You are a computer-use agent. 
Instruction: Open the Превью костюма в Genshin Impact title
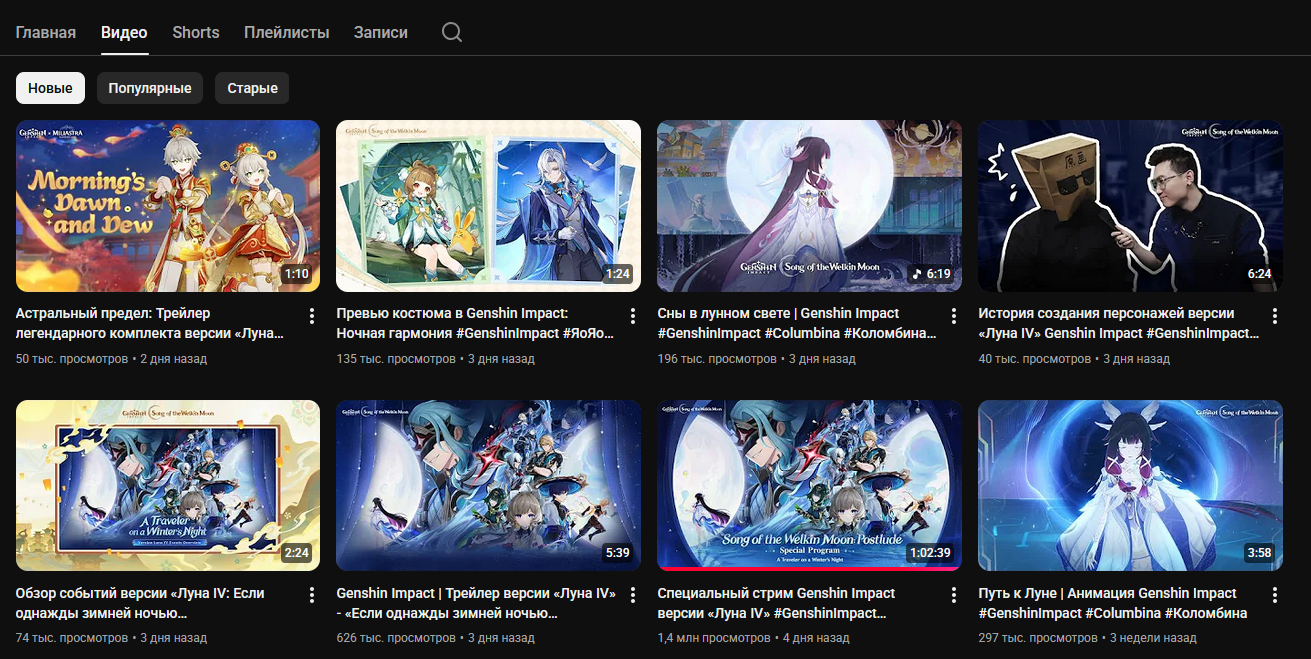tap(475, 323)
